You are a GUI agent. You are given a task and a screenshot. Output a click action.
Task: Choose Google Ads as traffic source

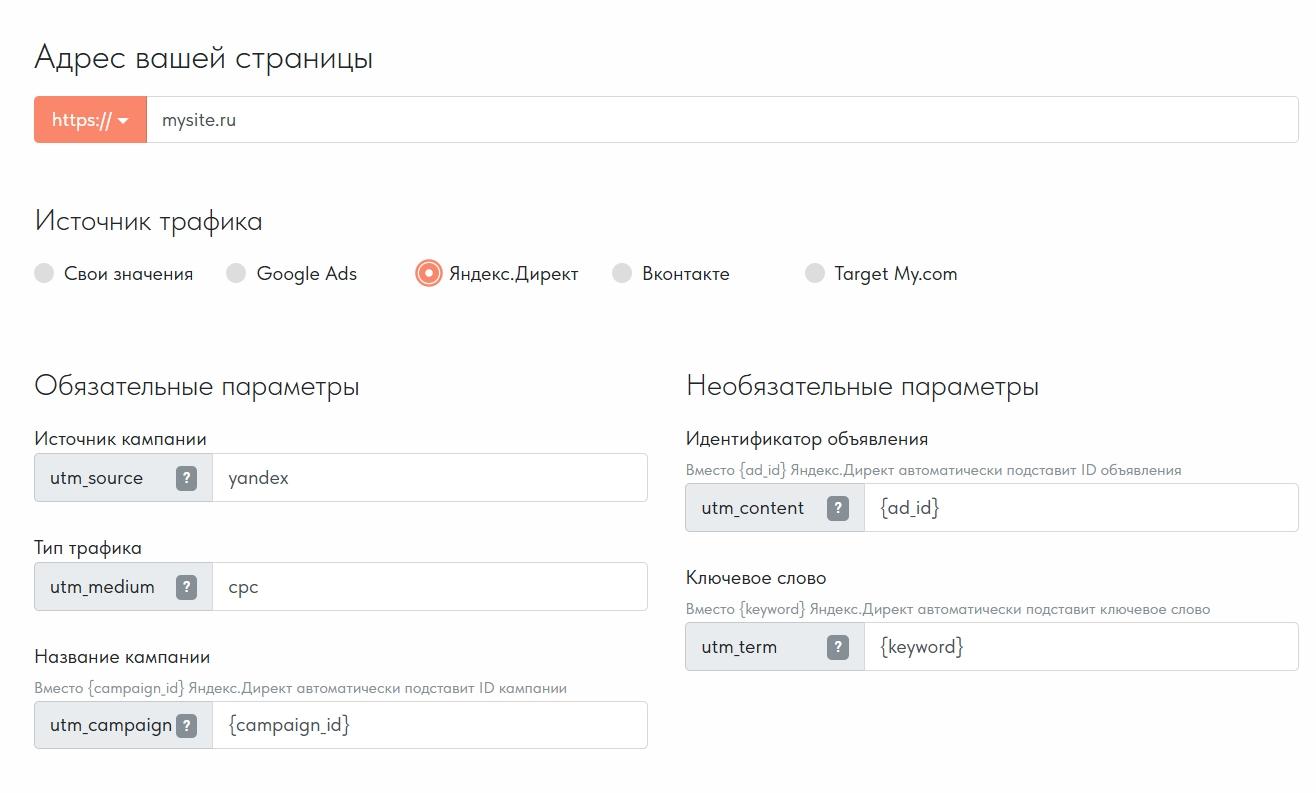tap(236, 273)
